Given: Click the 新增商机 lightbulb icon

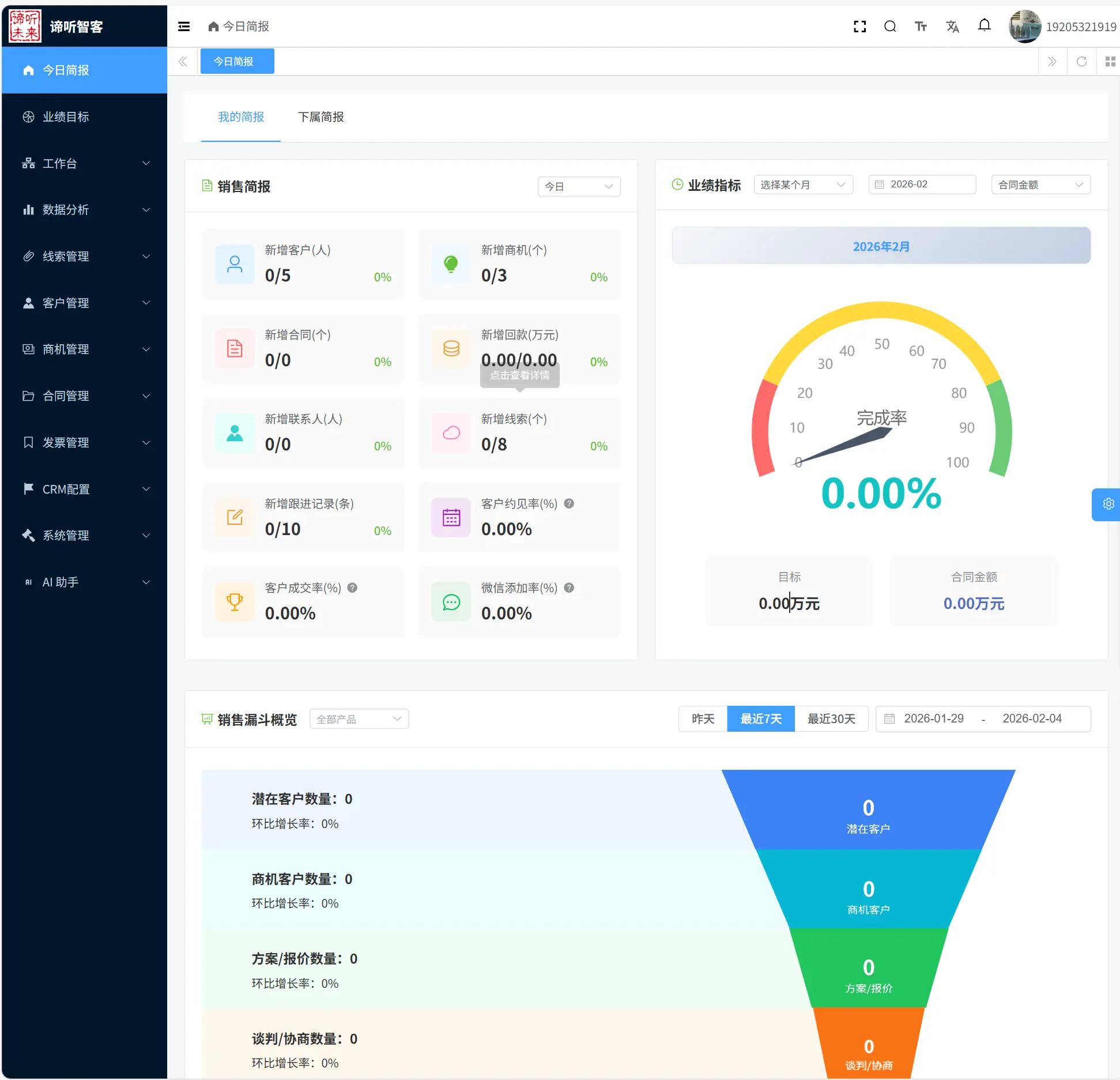Looking at the screenshot, I should coord(451,264).
